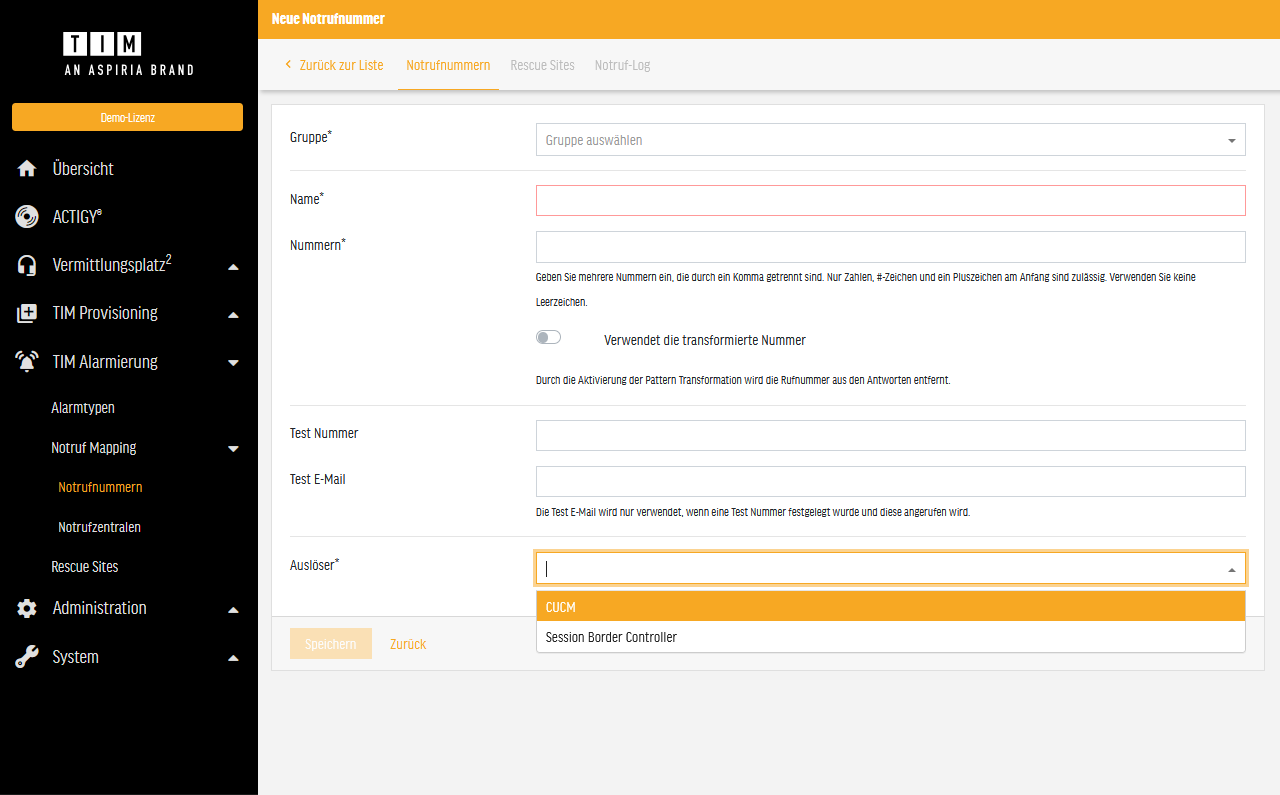Click into the Name input field
Image resolution: width=1280 pixels, height=795 pixels.
point(890,201)
